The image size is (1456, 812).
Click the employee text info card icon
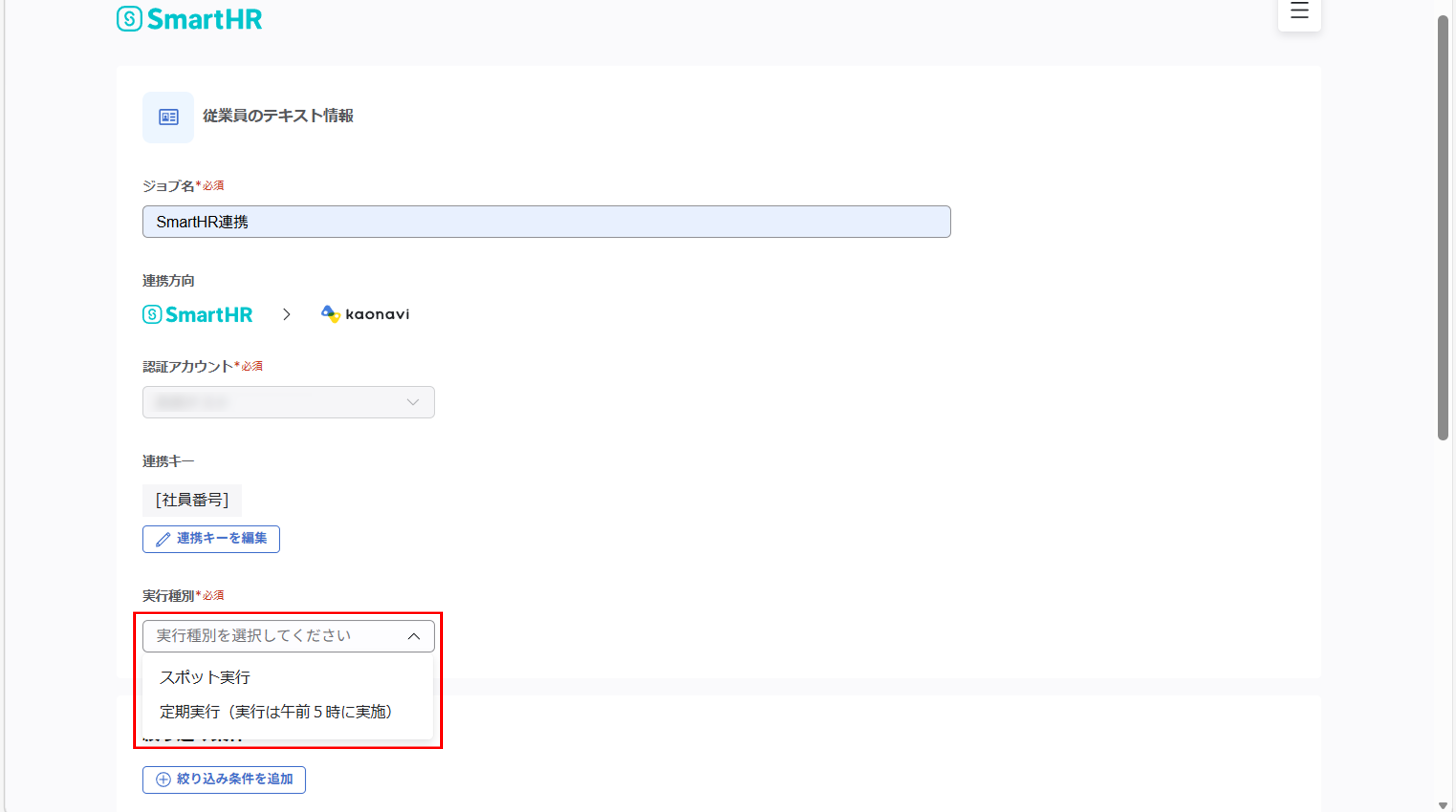(168, 117)
